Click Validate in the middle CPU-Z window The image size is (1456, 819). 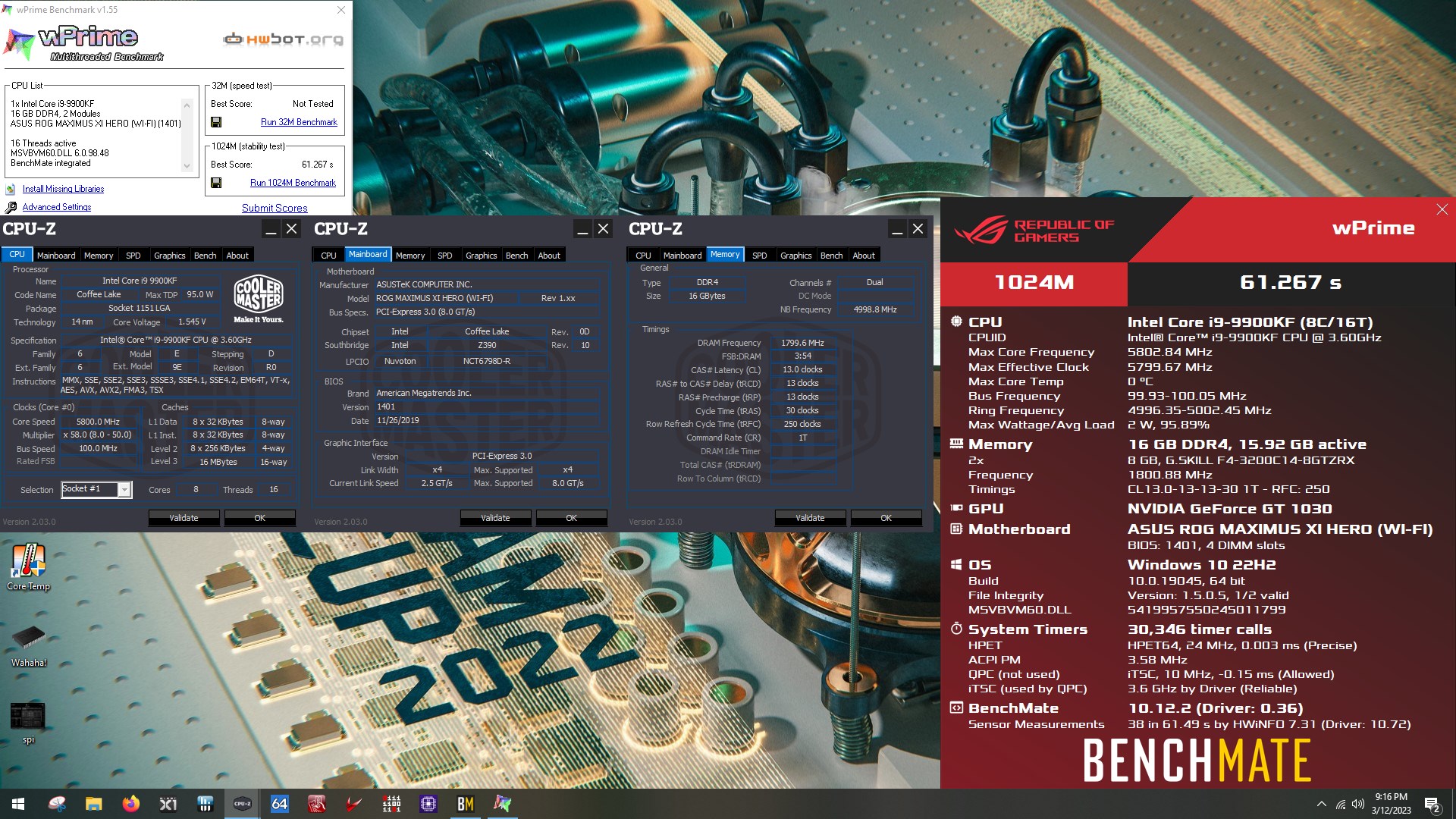click(x=495, y=518)
